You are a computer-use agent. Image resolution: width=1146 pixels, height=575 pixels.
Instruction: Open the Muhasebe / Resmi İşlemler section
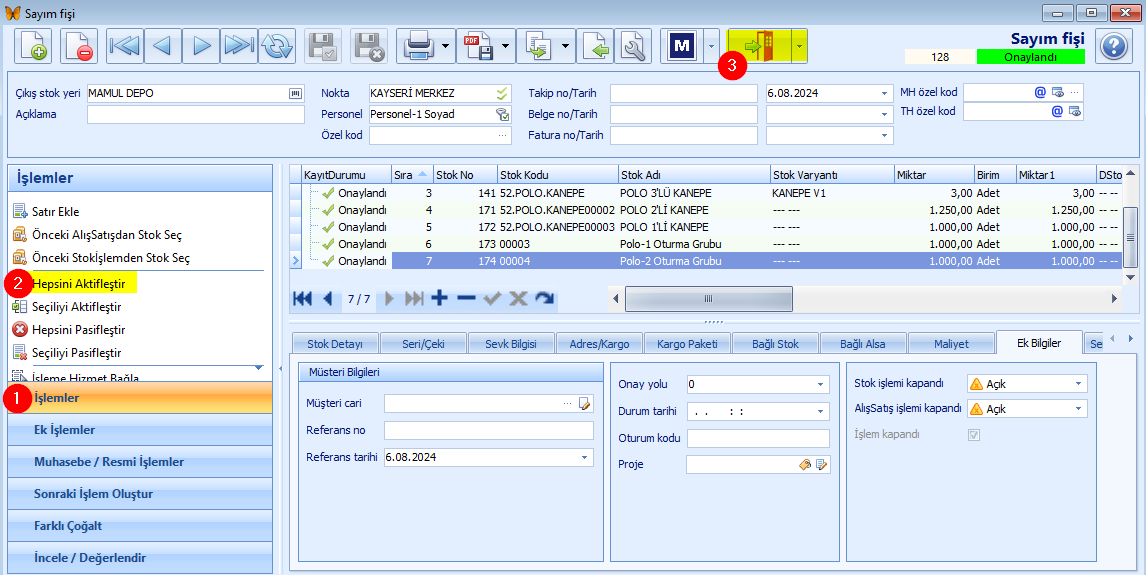click(x=140, y=462)
